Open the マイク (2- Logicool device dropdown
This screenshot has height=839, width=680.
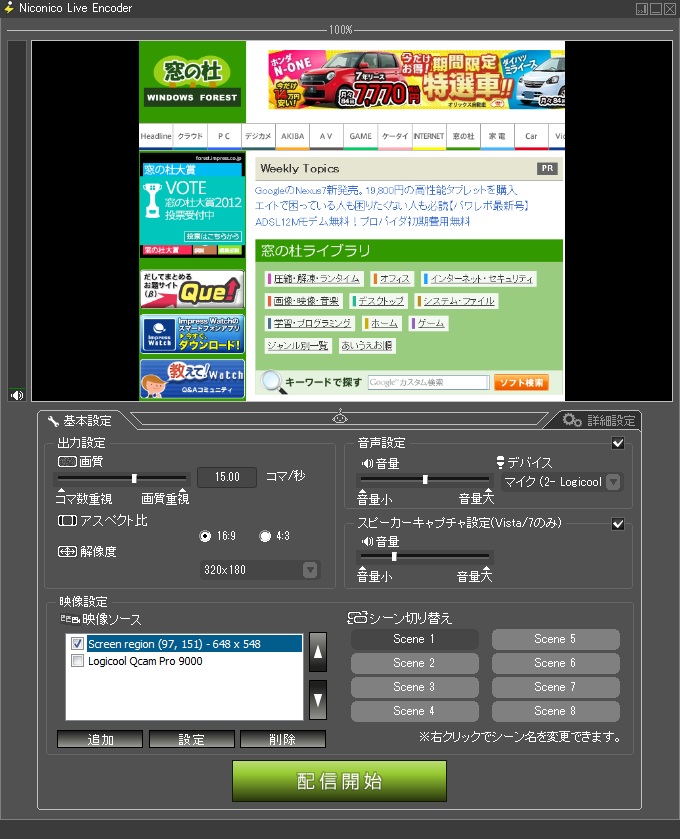(562, 482)
